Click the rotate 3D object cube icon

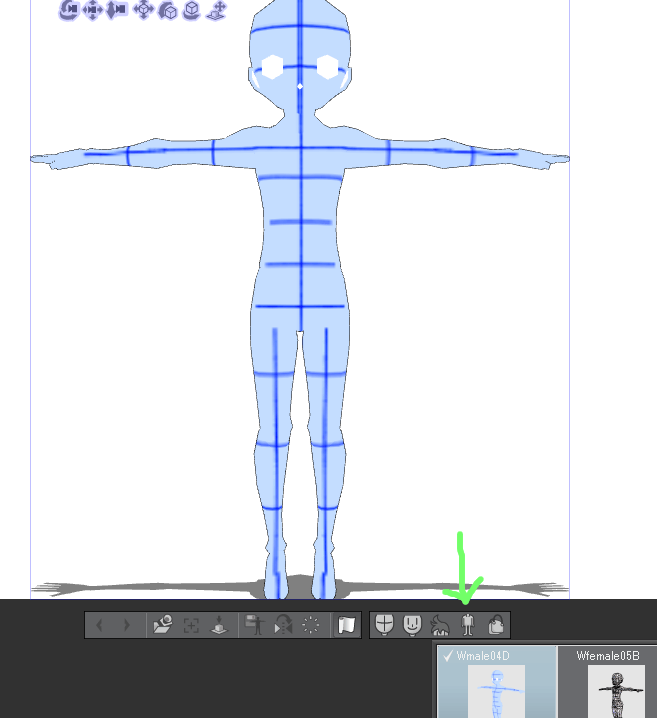[x=167, y=10]
